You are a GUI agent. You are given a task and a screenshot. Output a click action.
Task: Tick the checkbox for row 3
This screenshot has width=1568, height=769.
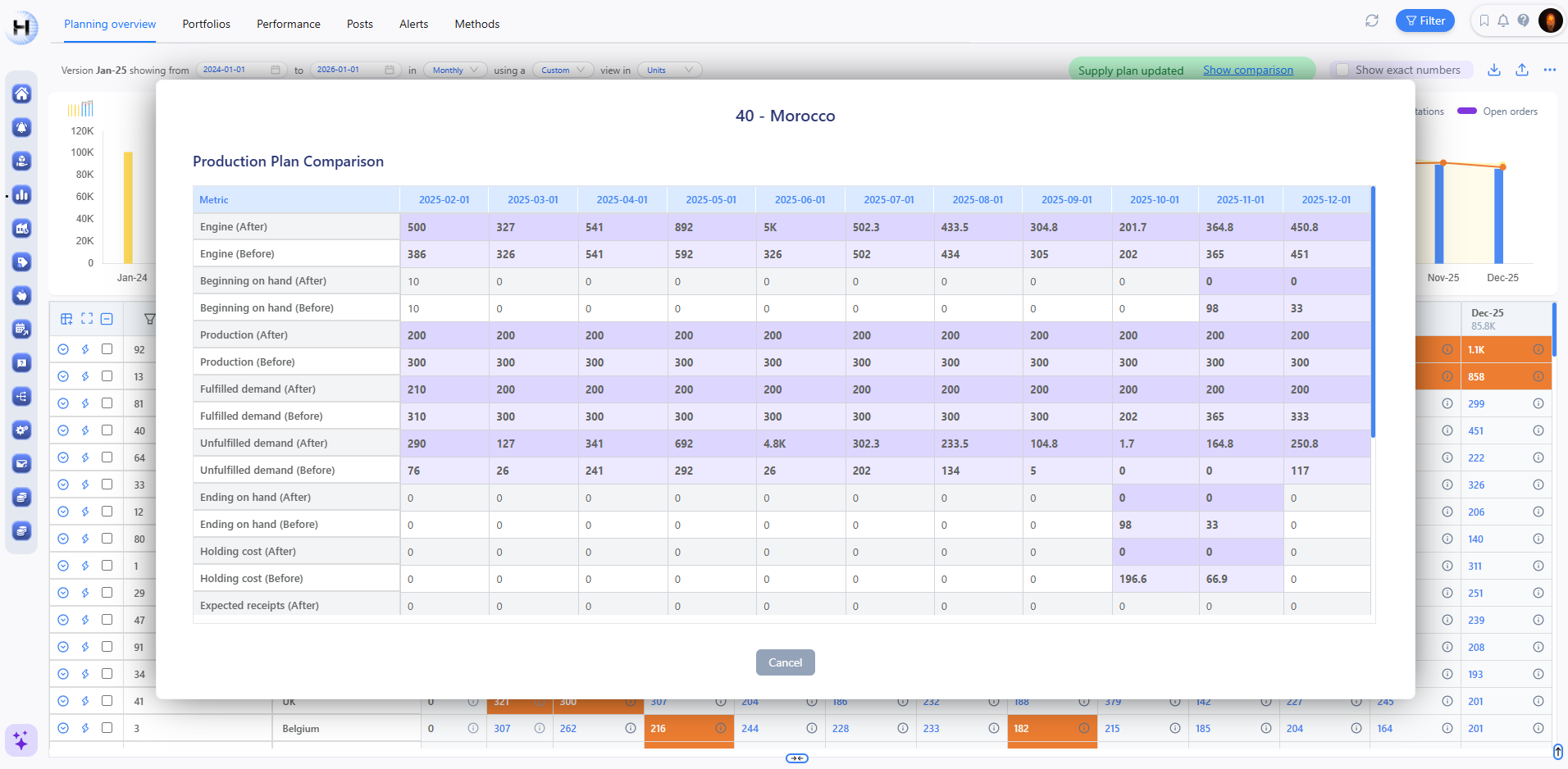click(x=107, y=728)
